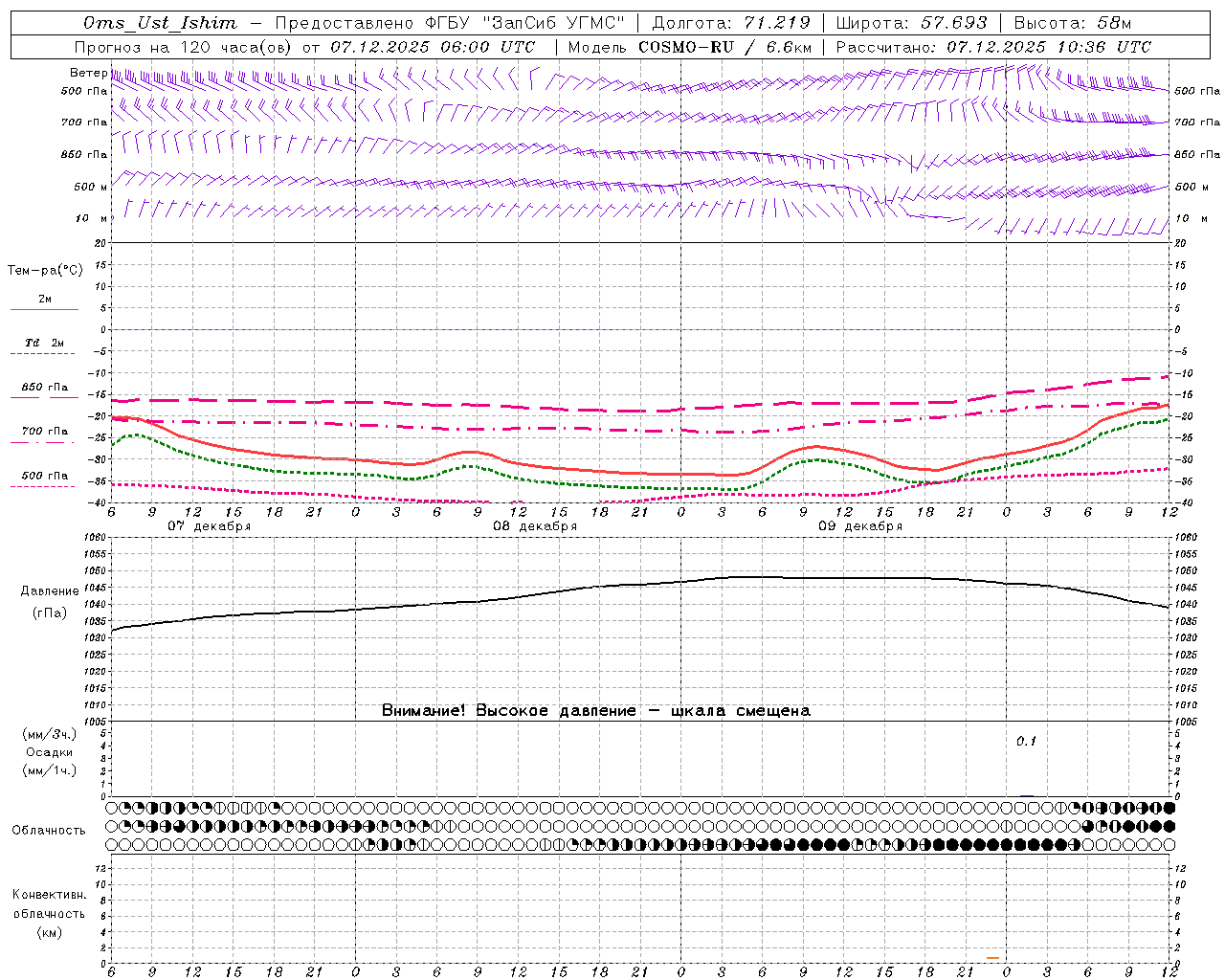Select the provider text ФГБУ "ЗапСиб УГМС"
Screen dimensions: 1225x980
(x=524, y=23)
